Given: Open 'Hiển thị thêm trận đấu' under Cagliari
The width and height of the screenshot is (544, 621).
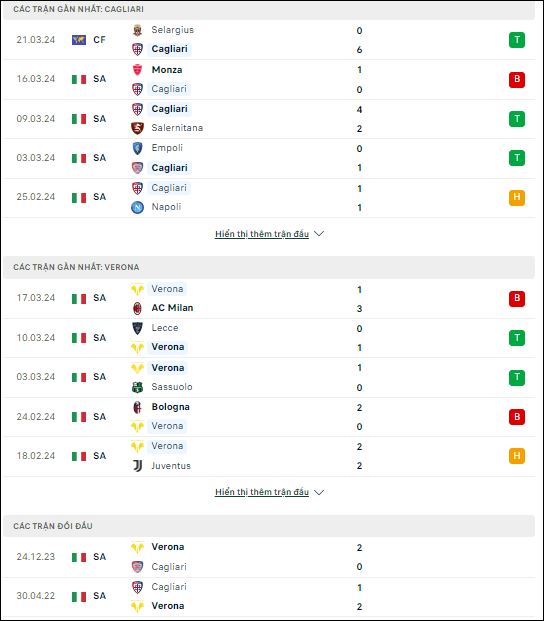Looking at the screenshot, I should [262, 234].
